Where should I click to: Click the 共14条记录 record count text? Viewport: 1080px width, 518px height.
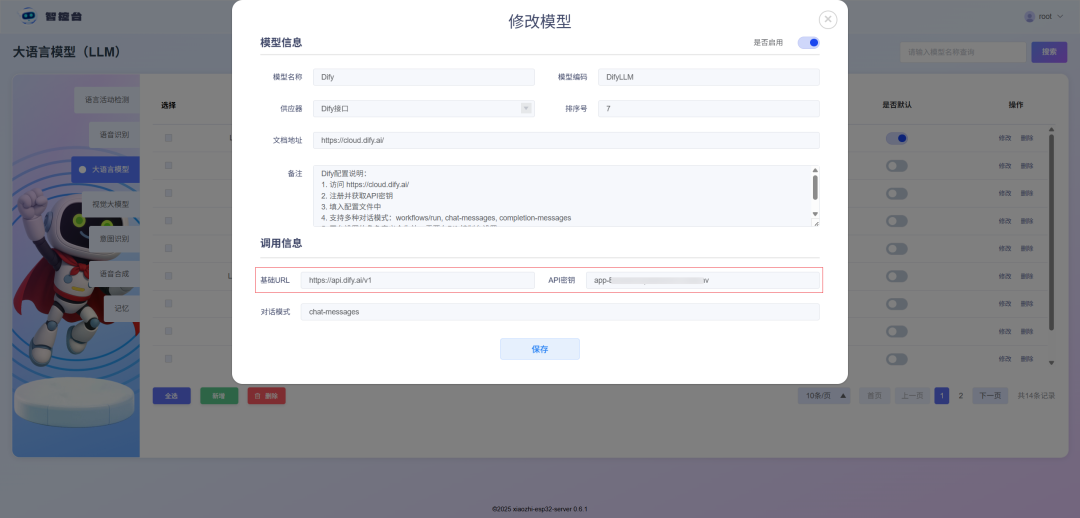point(1037,396)
